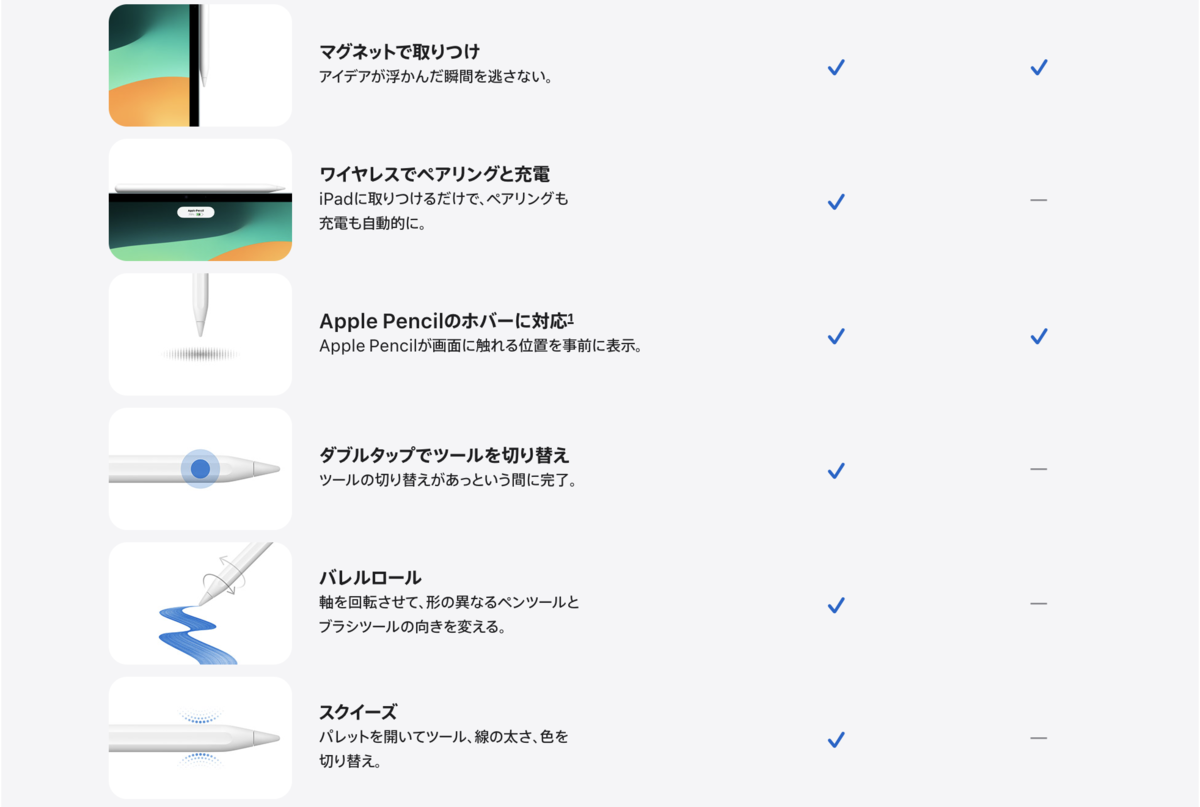1200x807 pixels.
Task: Click second column checkmark for マグネットで取りつけ
Action: pos(1039,67)
